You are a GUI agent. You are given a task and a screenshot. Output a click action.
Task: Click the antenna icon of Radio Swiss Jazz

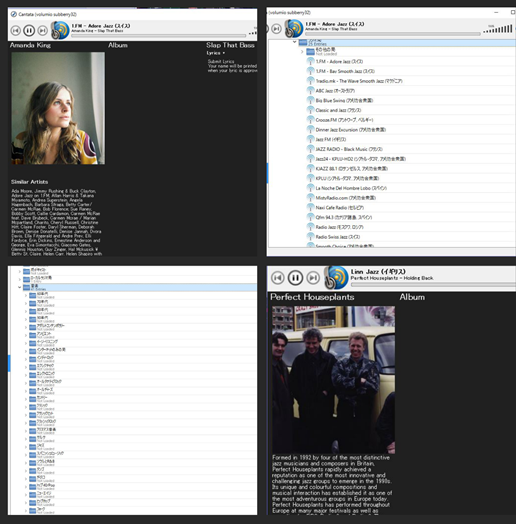pyautogui.click(x=310, y=237)
